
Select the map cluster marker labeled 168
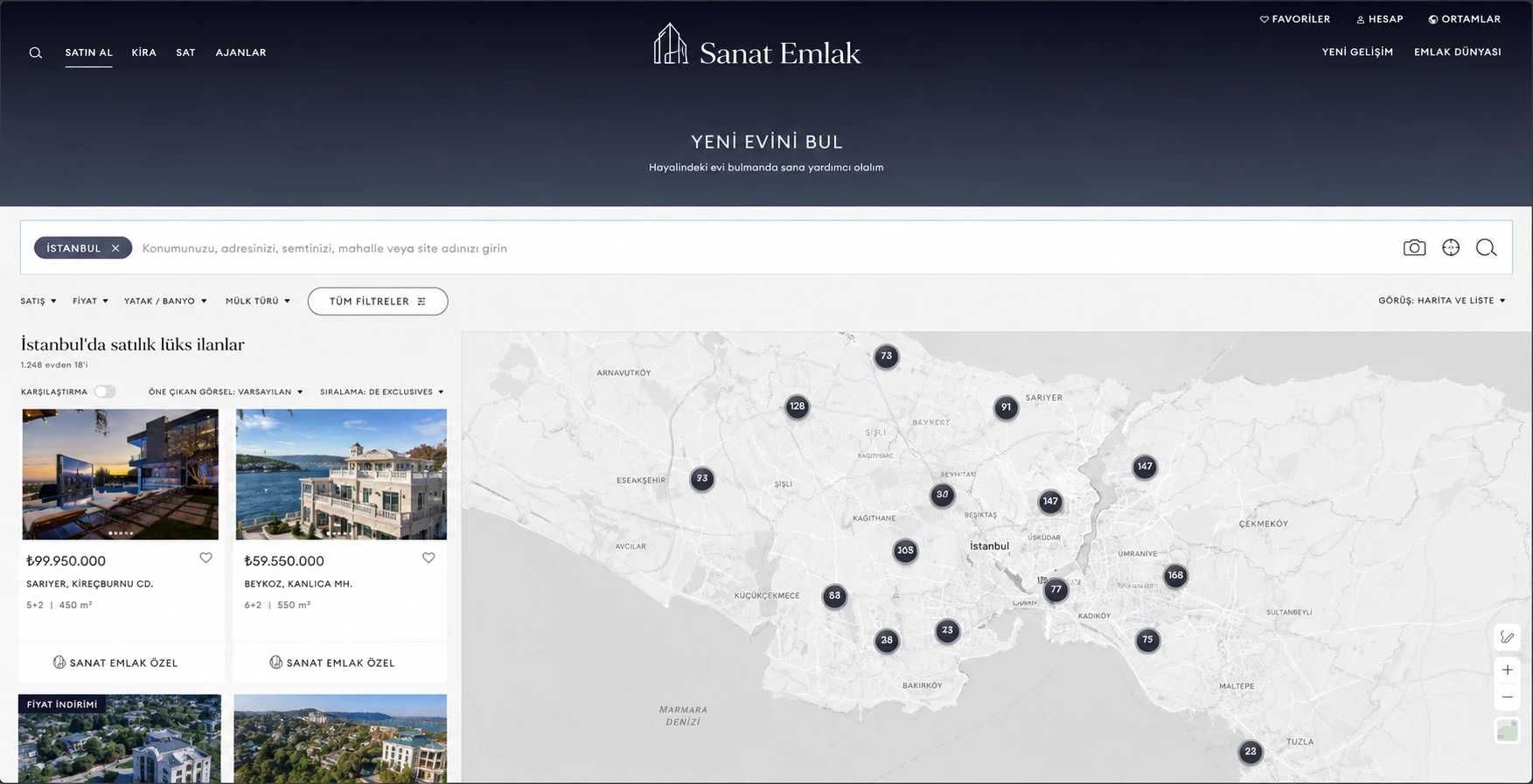point(1175,575)
